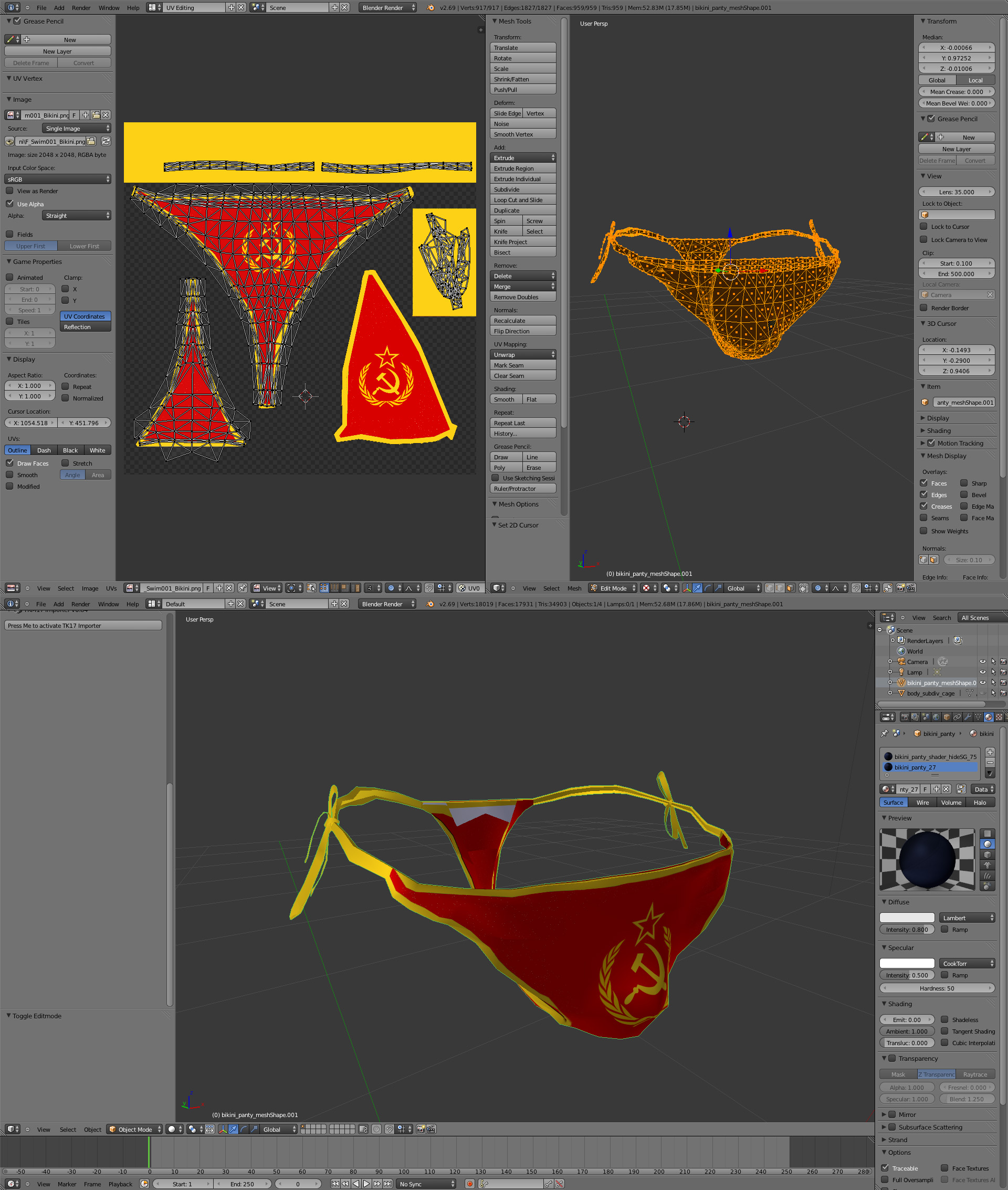This screenshot has height=1190, width=1008.
Task: Adjust the specular Hardness: 50 slider
Action: [x=937, y=988]
